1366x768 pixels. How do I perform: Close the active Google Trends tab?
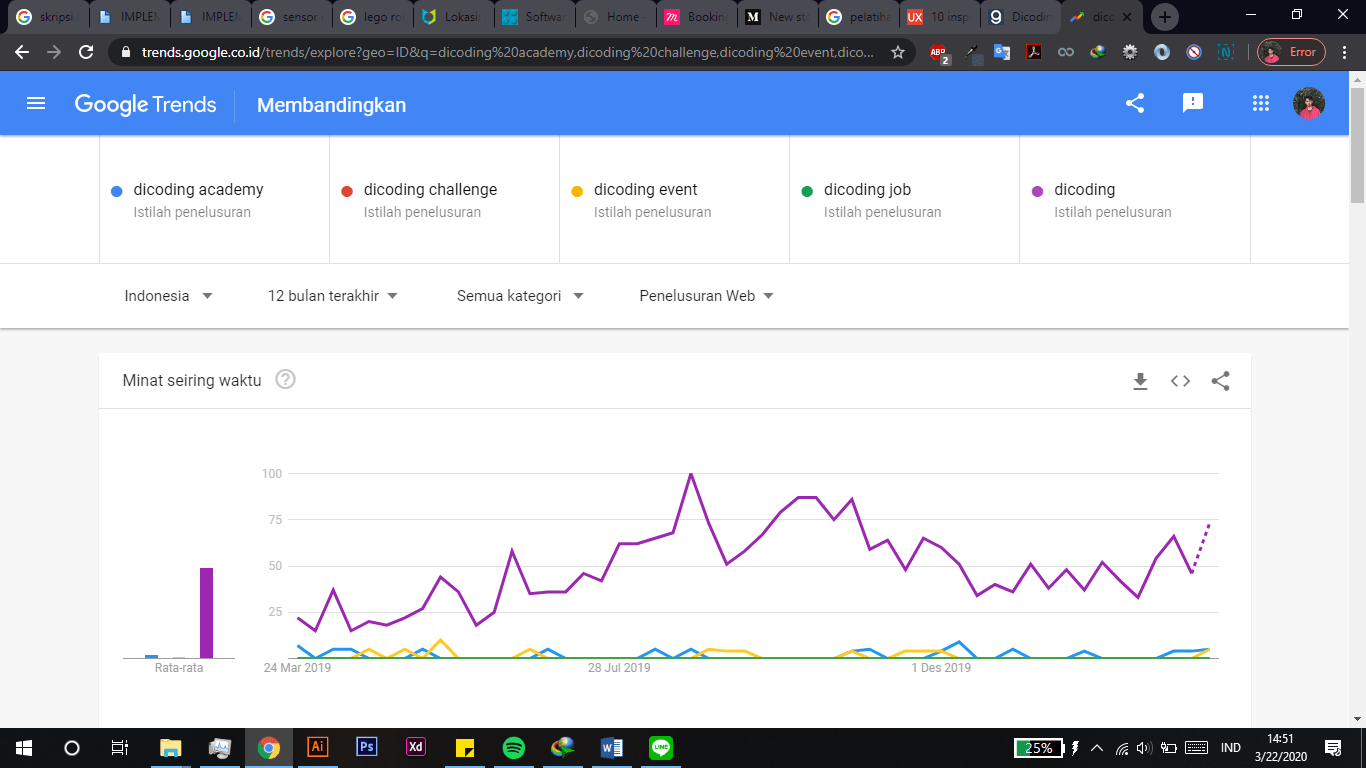point(1127,17)
